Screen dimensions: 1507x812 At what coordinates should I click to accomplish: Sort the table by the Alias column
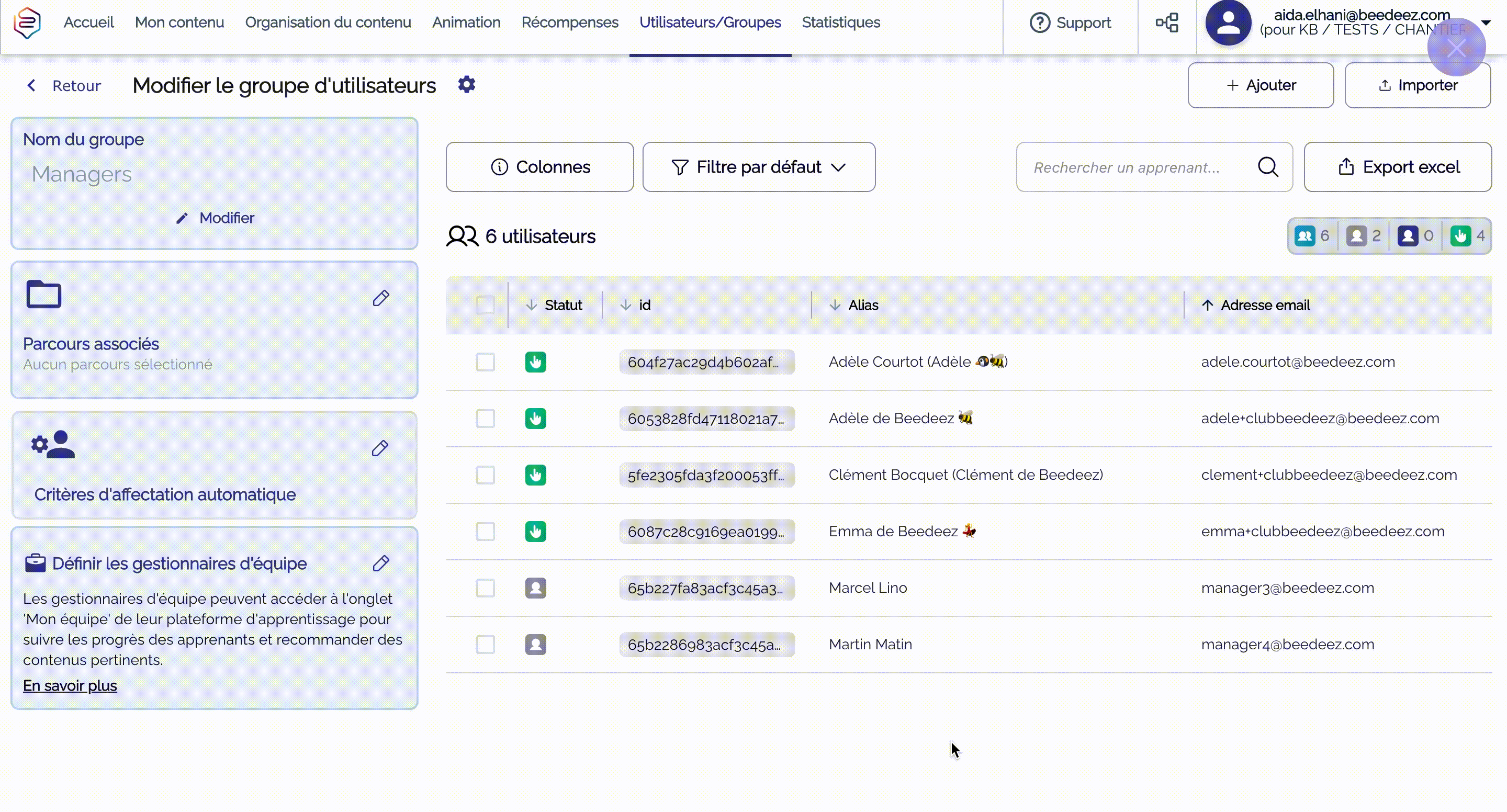point(863,305)
